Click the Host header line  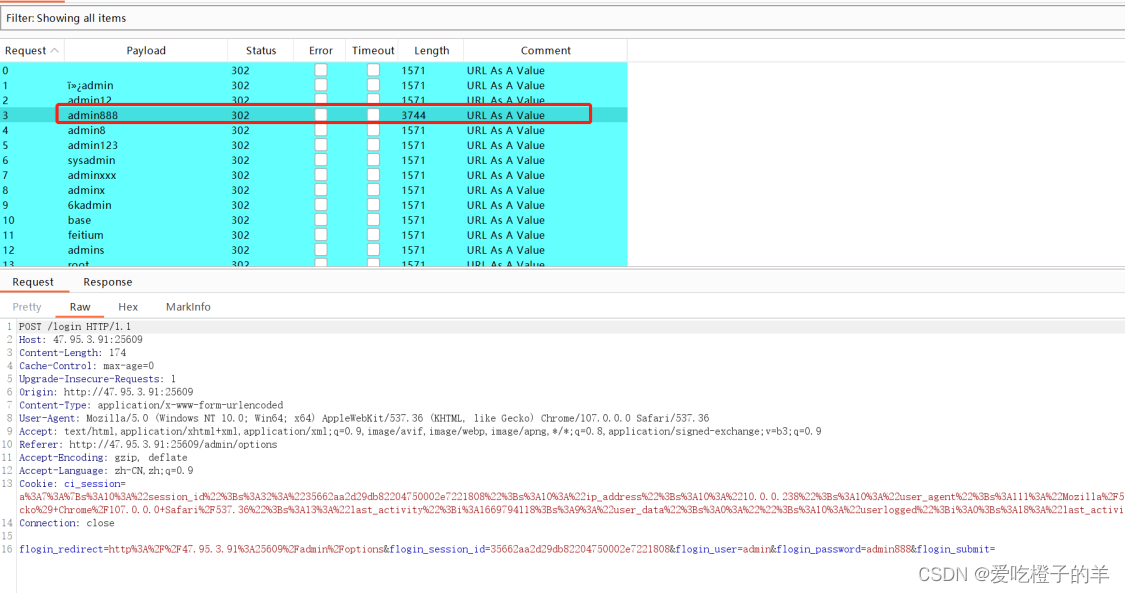coord(80,339)
